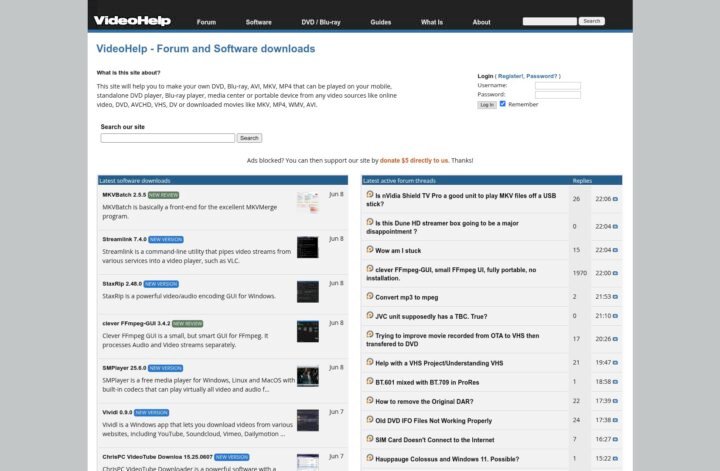This screenshot has width=720, height=471.
Task: Open OTA to VHS movie thread
Action: pyautogui.click(x=453, y=340)
